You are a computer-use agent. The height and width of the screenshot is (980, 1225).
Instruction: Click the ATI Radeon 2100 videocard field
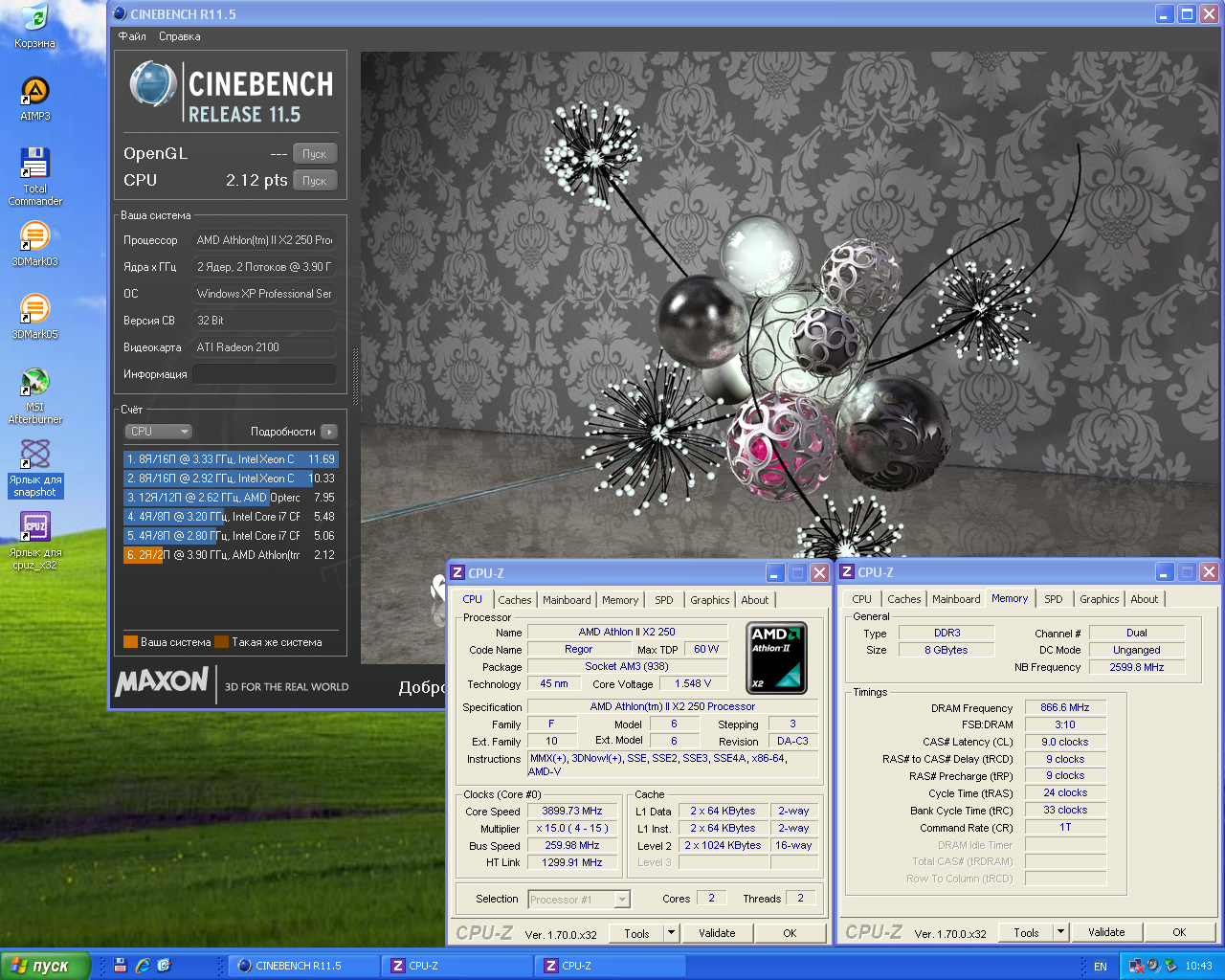click(x=265, y=347)
